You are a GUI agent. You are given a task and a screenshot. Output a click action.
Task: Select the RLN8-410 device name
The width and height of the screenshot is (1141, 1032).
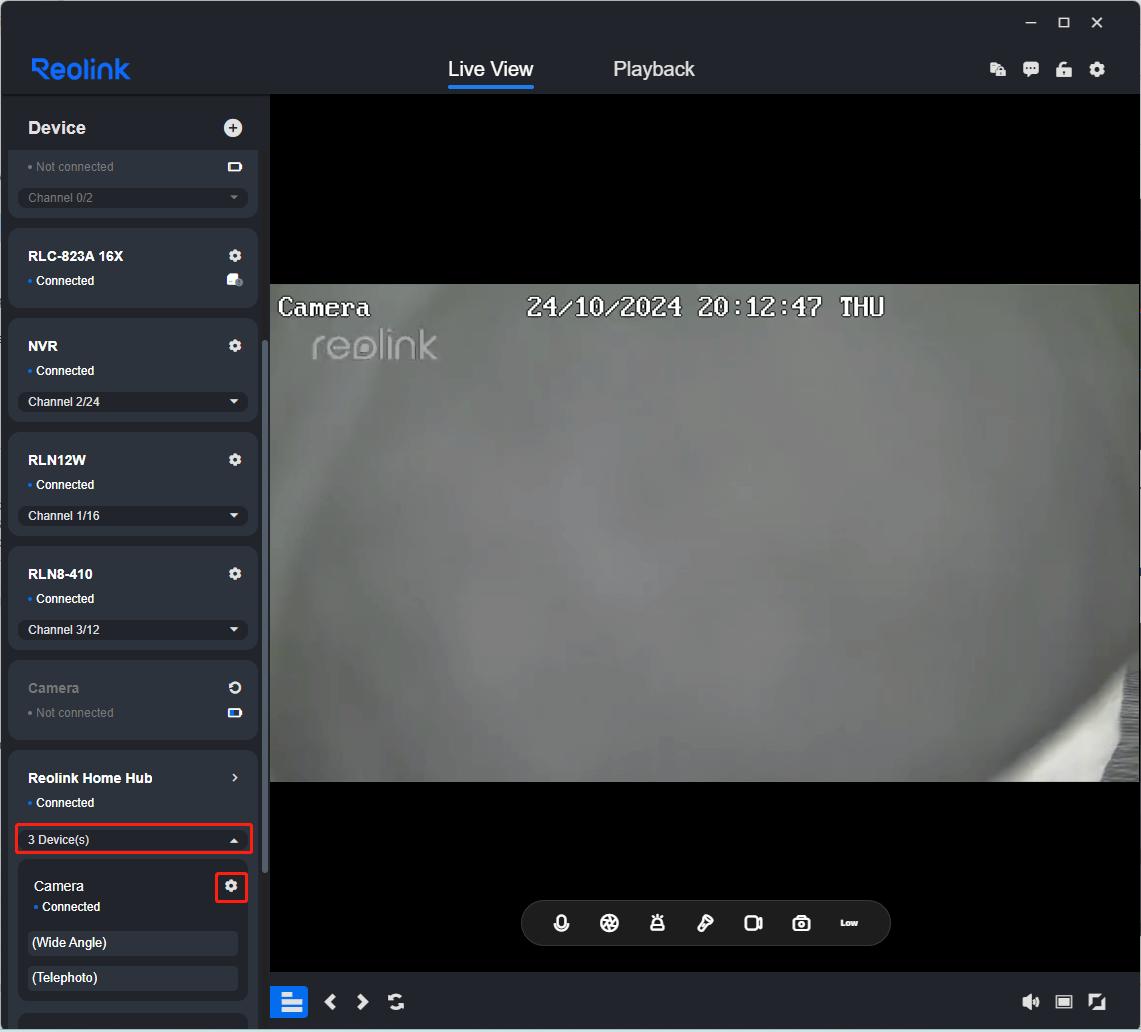click(x=60, y=574)
